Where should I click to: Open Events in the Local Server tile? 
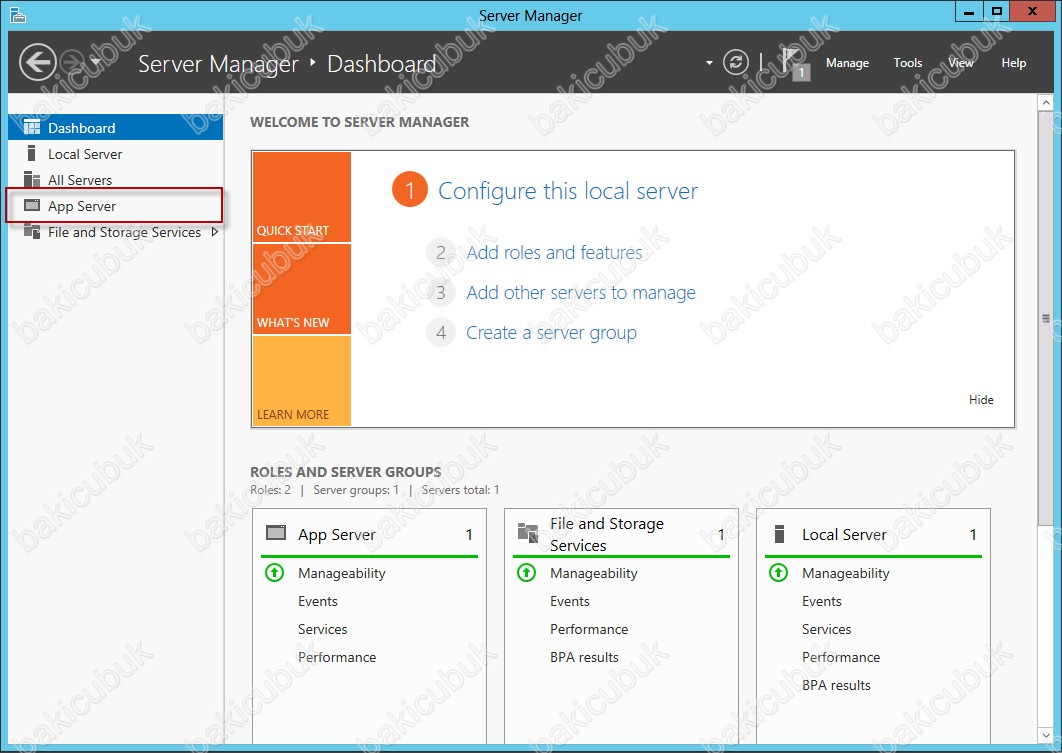coord(822,601)
